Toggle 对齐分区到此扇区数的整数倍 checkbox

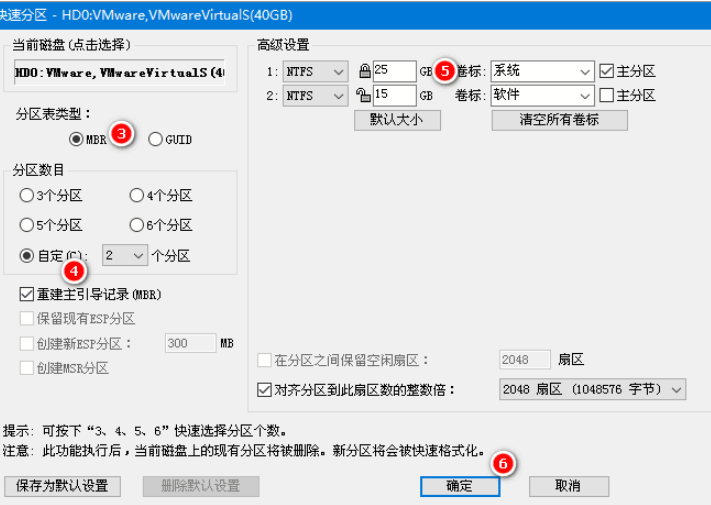pyautogui.click(x=264, y=389)
